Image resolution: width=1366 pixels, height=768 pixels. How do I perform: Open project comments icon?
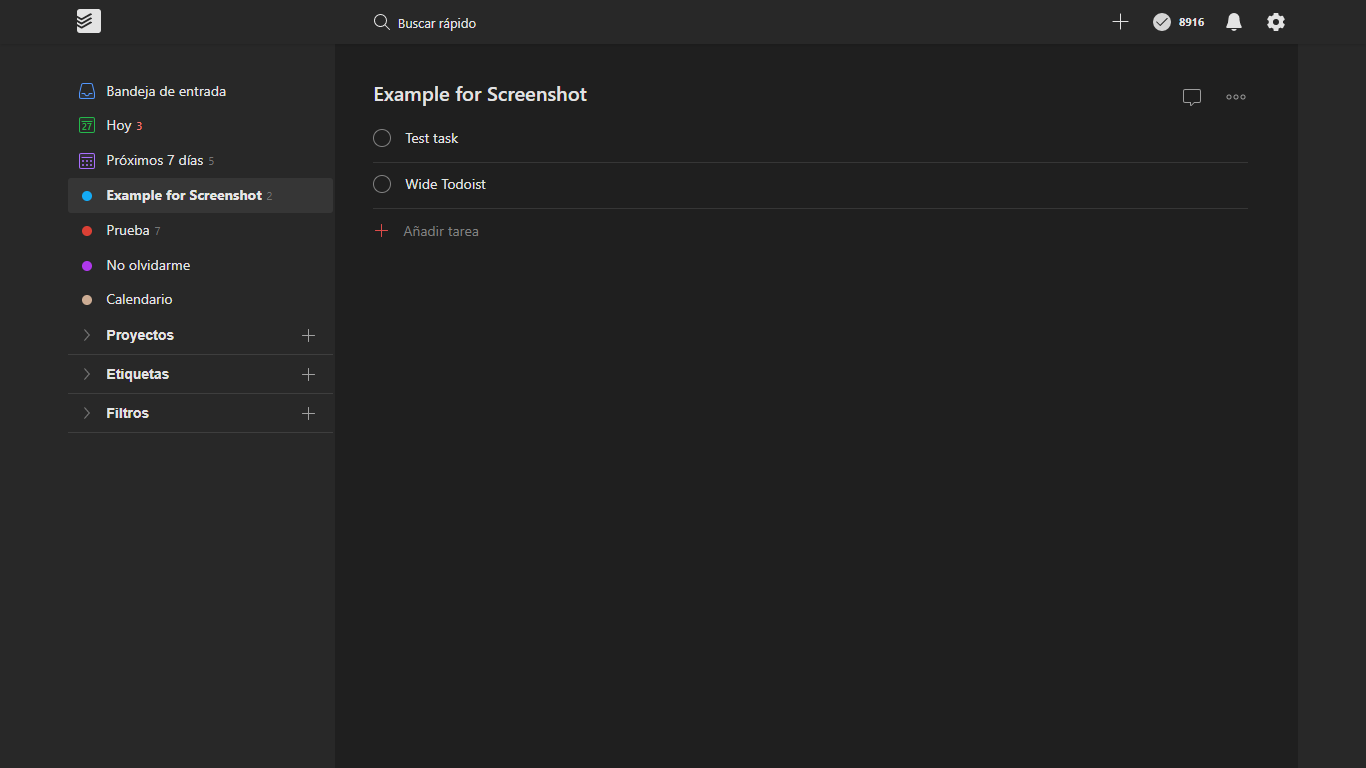[1191, 96]
